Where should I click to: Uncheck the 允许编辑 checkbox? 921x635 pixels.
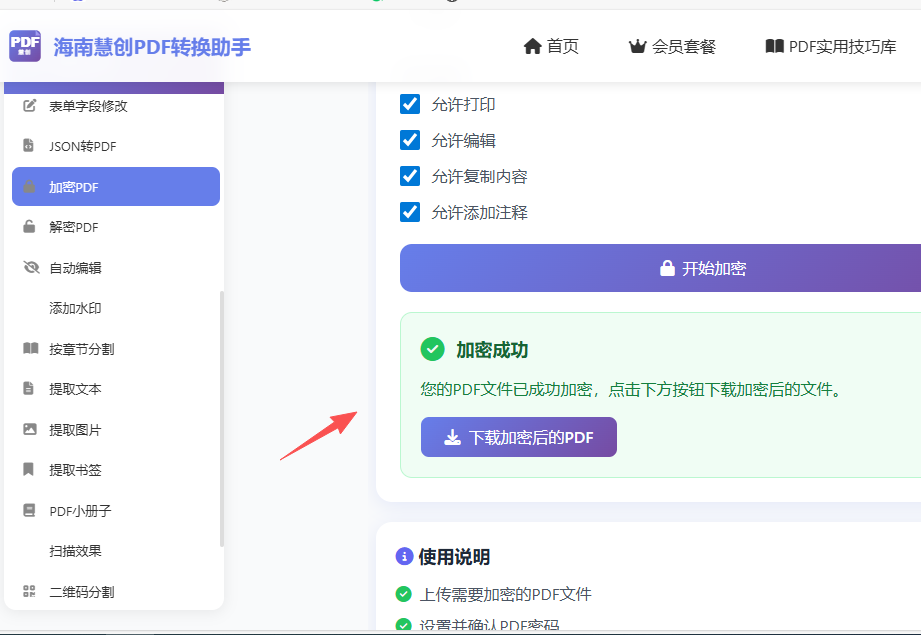(x=410, y=140)
